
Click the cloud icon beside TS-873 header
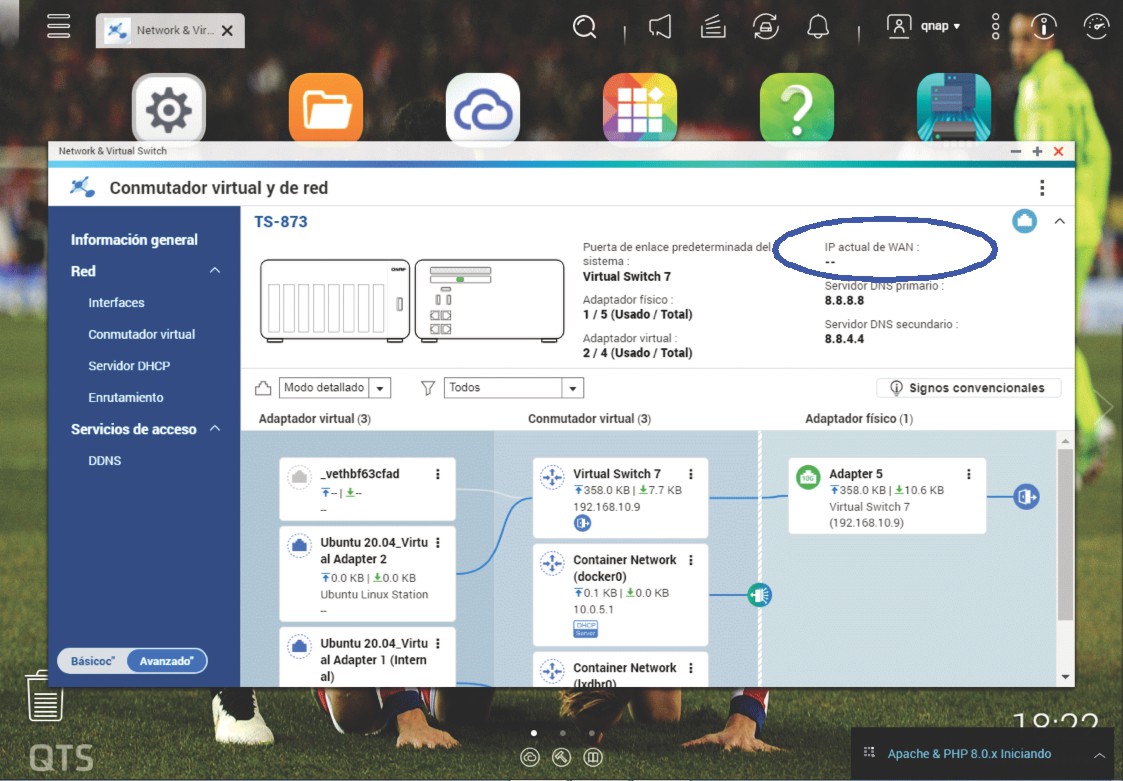pyautogui.click(x=1024, y=221)
